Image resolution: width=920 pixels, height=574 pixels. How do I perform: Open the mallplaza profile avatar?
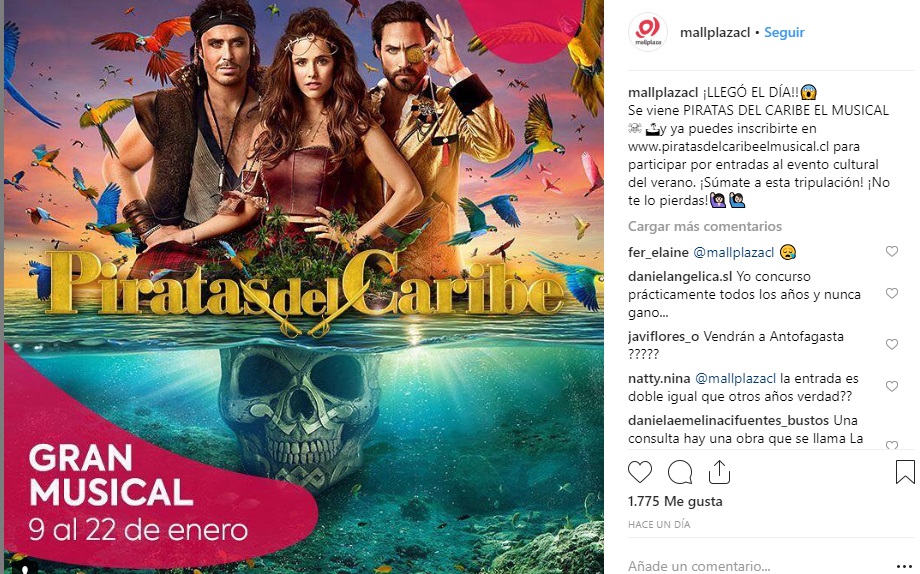click(648, 32)
